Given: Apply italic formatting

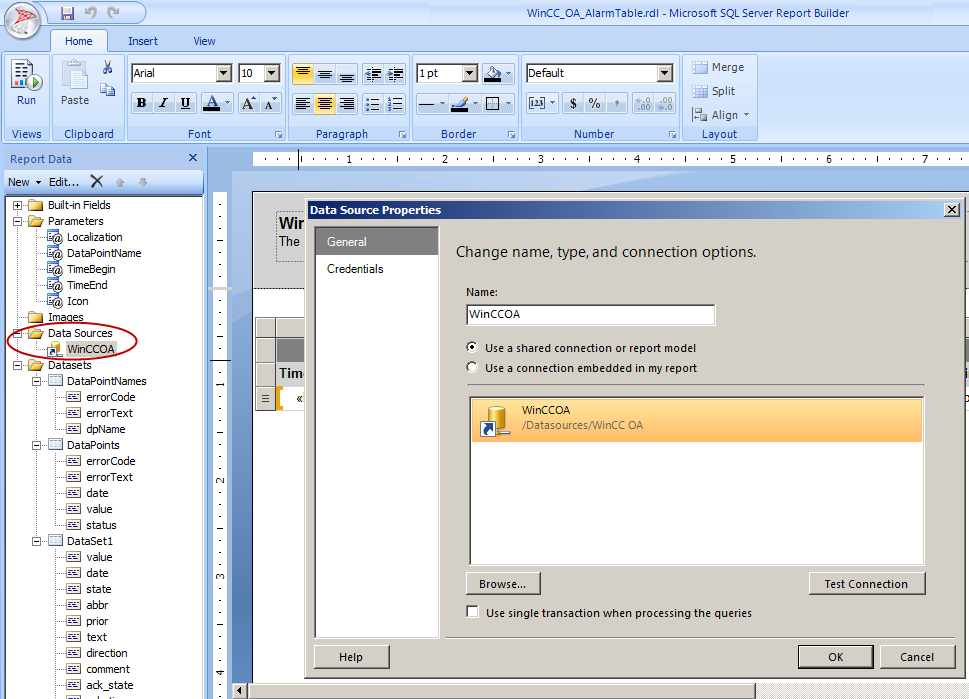Looking at the screenshot, I should pyautogui.click(x=163, y=103).
